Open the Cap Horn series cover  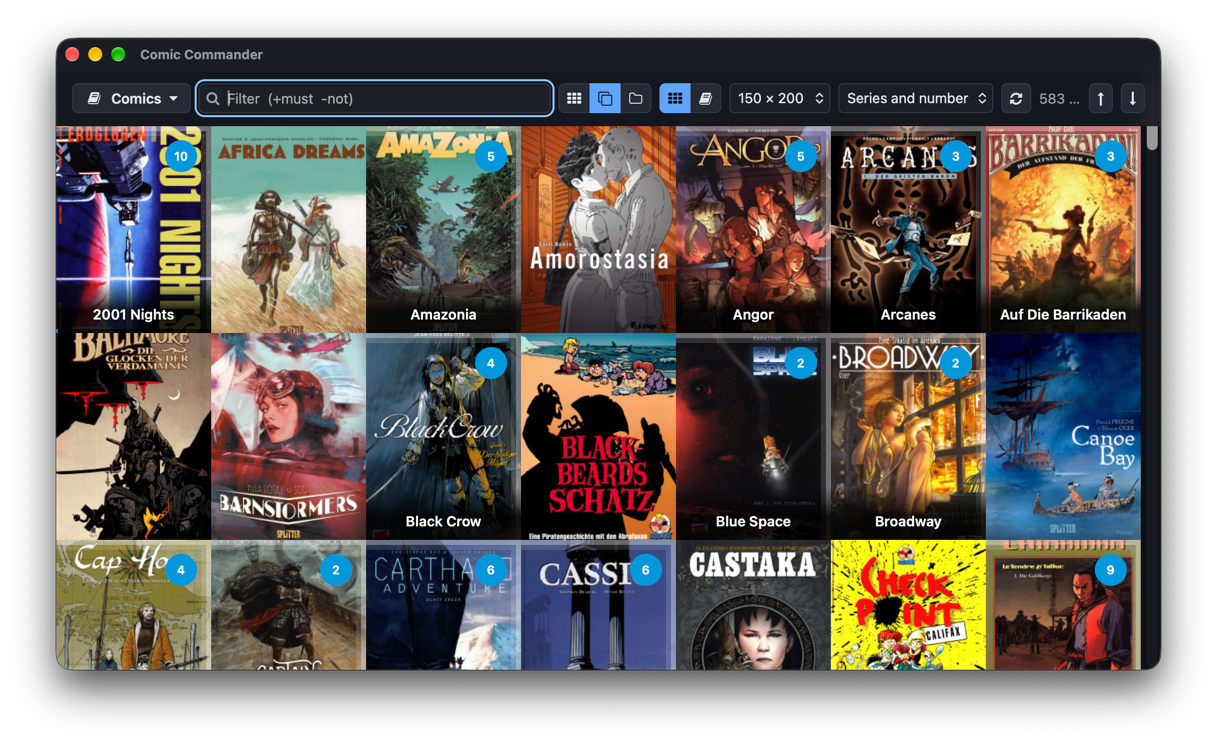[133, 605]
